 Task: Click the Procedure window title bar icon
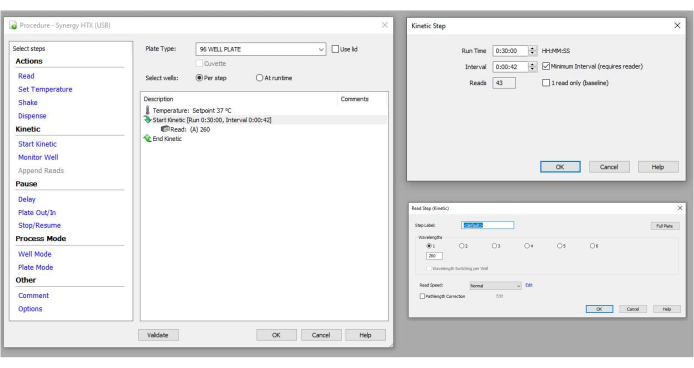tap(13, 25)
